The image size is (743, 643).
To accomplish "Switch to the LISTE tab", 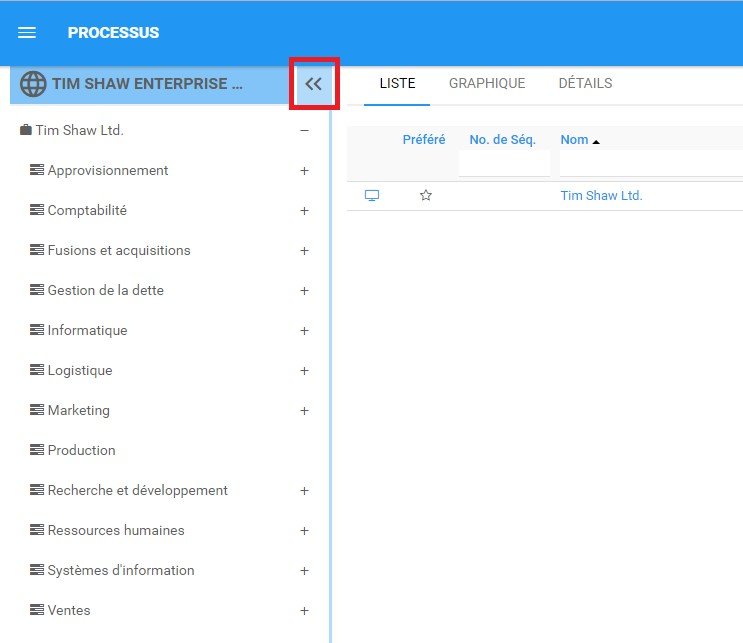I will [x=397, y=83].
